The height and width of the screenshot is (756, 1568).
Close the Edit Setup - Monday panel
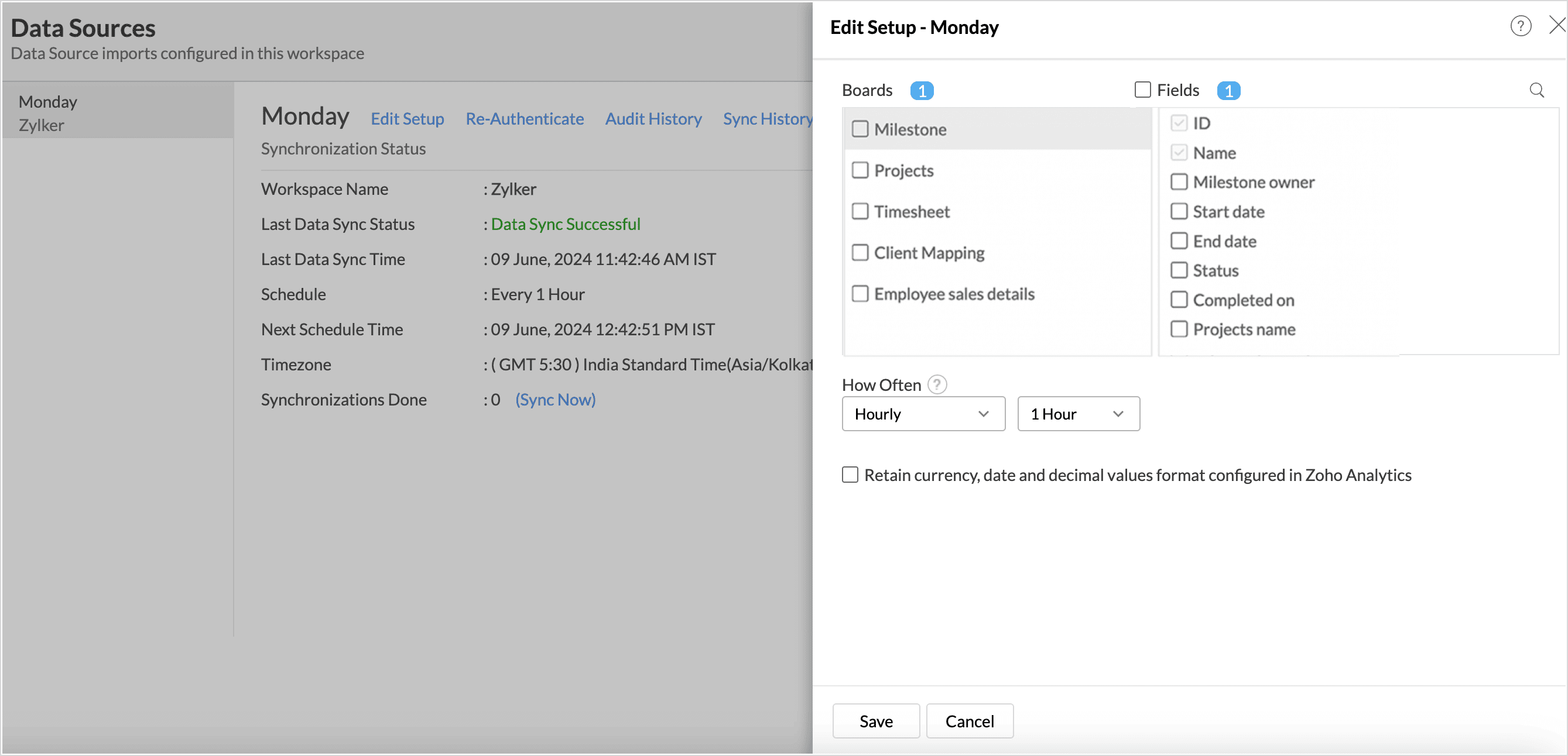[1557, 25]
